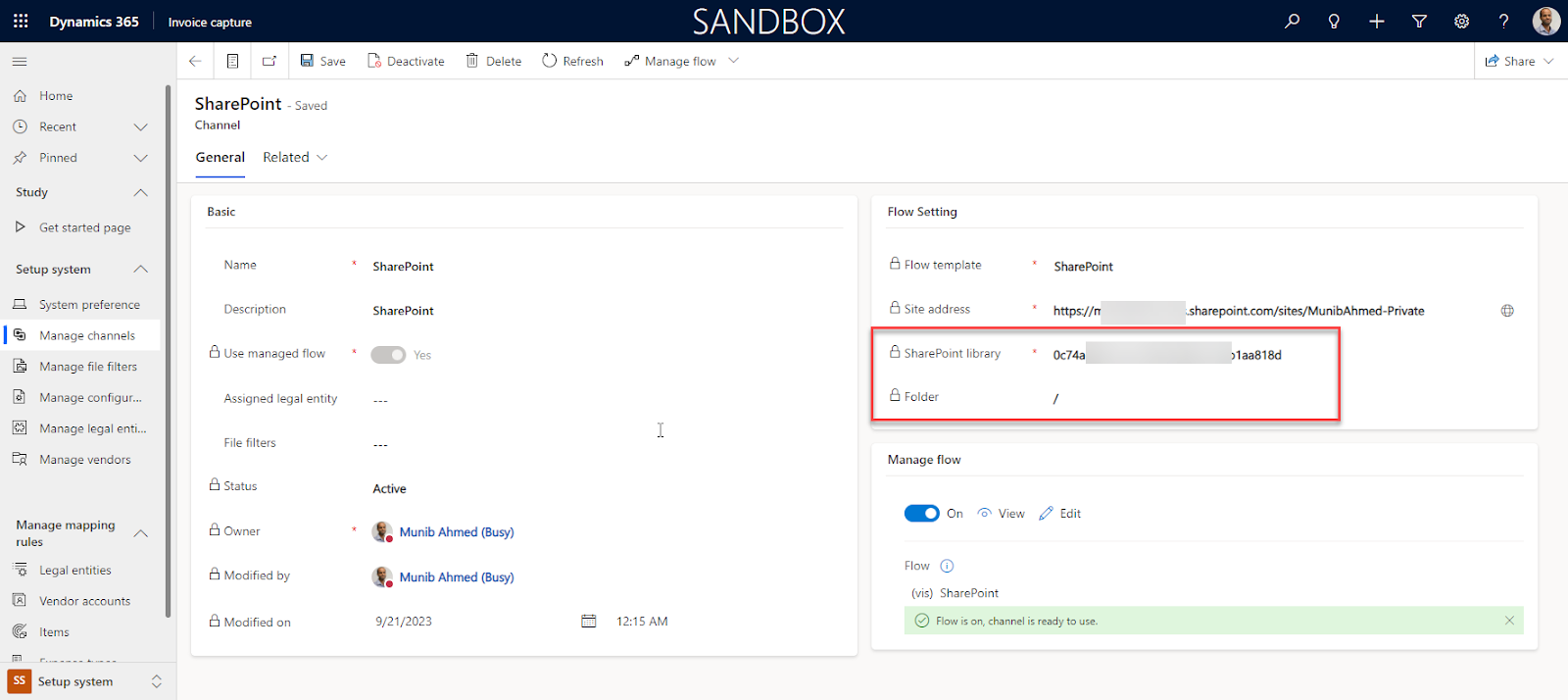Image resolution: width=1568 pixels, height=700 pixels.
Task: Open Owner Munib Ahmed link
Action: [457, 532]
